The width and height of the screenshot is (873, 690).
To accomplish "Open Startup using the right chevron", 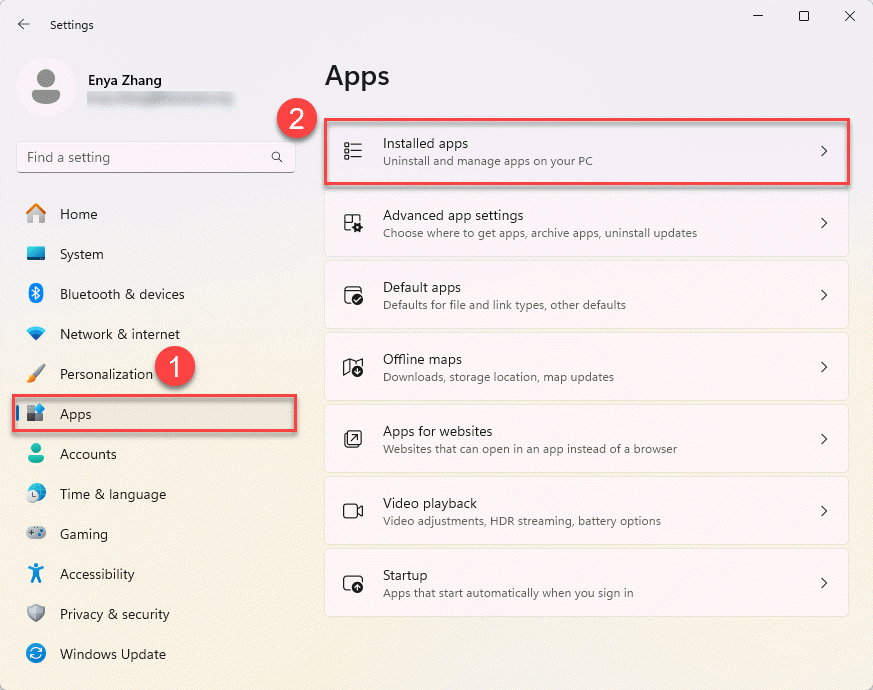I will (x=824, y=583).
